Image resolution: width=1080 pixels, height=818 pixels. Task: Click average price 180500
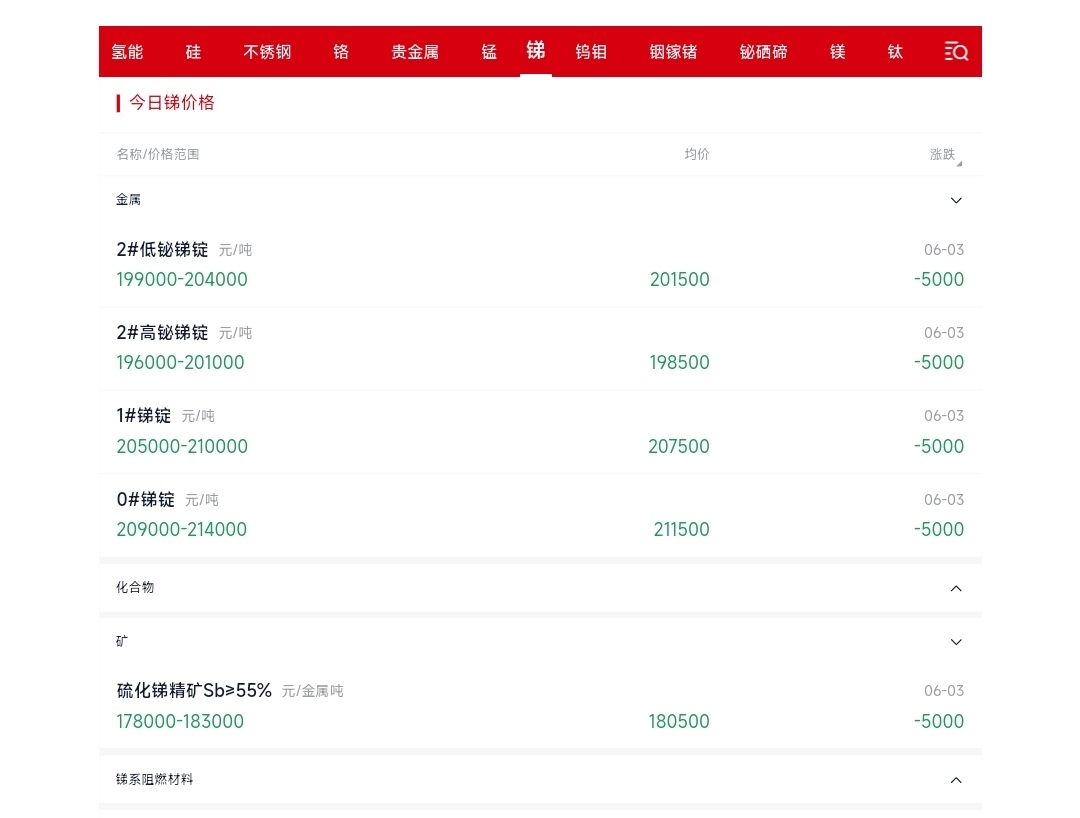(679, 722)
